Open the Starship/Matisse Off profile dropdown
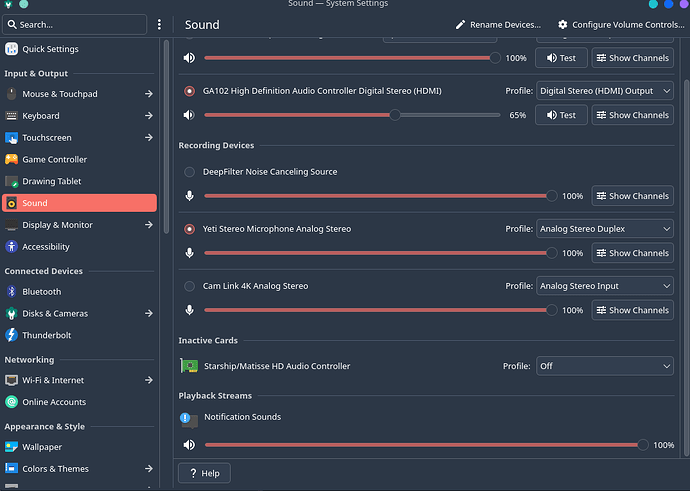690x491 pixels. click(x=605, y=366)
